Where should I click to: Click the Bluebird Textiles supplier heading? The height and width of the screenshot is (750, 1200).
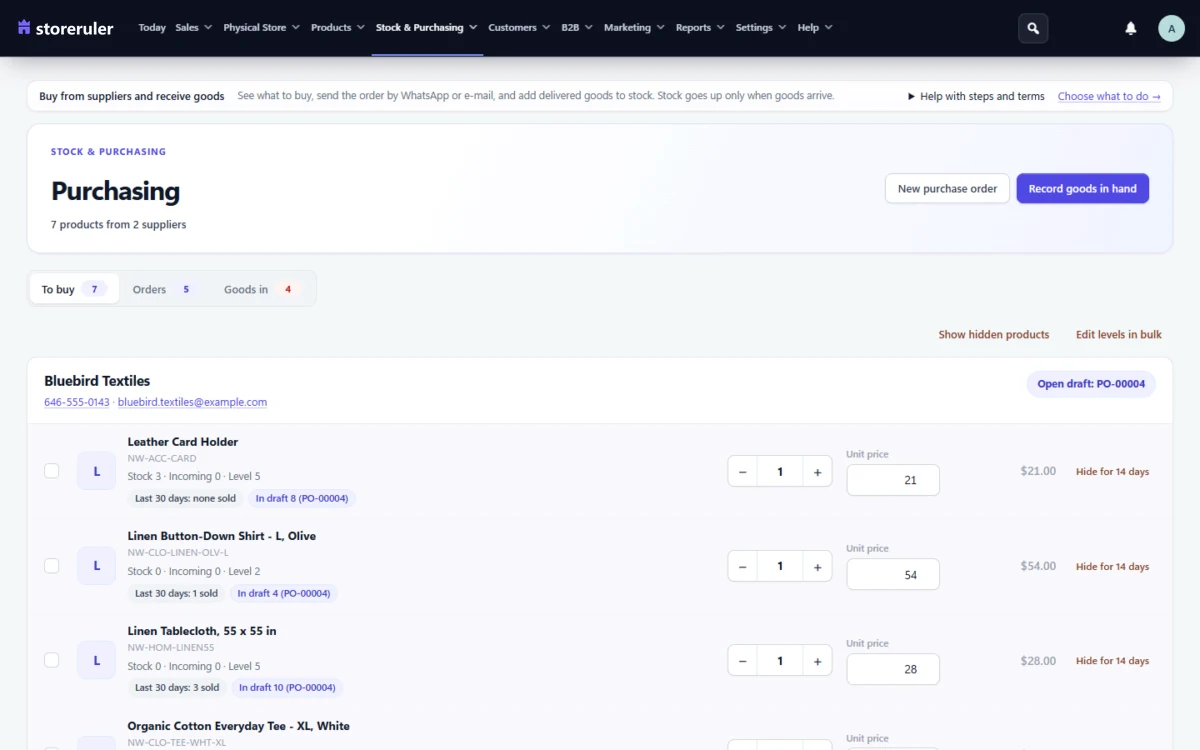pos(97,381)
